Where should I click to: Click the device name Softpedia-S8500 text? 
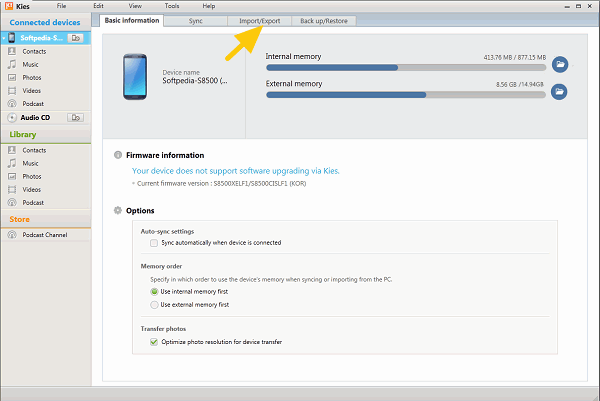pos(195,81)
